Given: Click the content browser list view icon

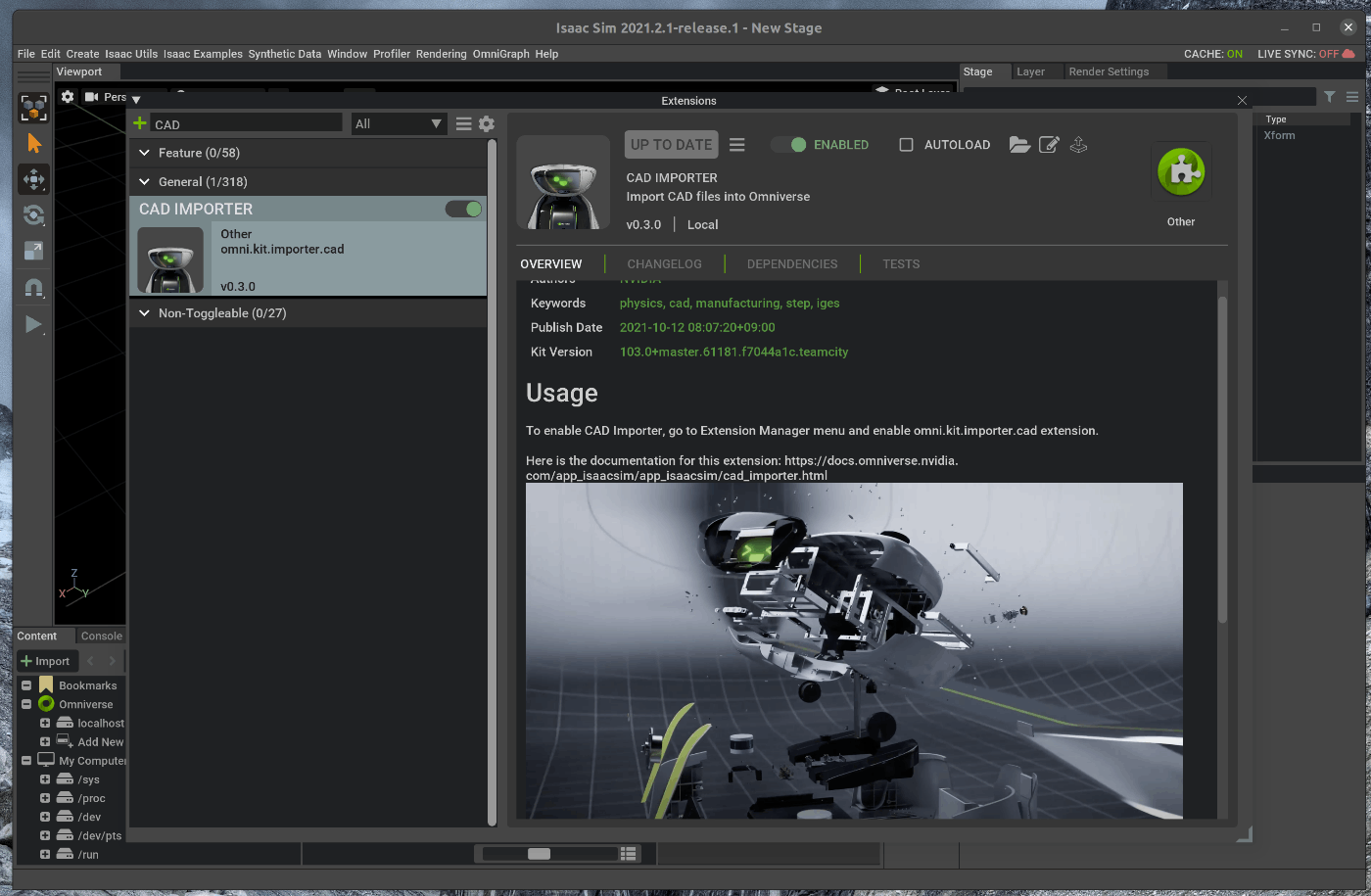Looking at the screenshot, I should point(629,854).
